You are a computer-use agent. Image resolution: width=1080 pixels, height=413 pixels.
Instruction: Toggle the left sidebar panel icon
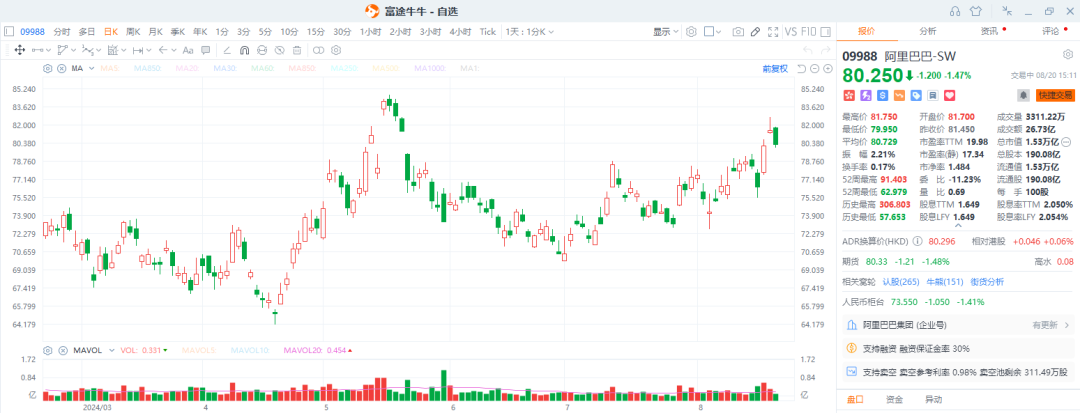pyautogui.click(x=9, y=32)
